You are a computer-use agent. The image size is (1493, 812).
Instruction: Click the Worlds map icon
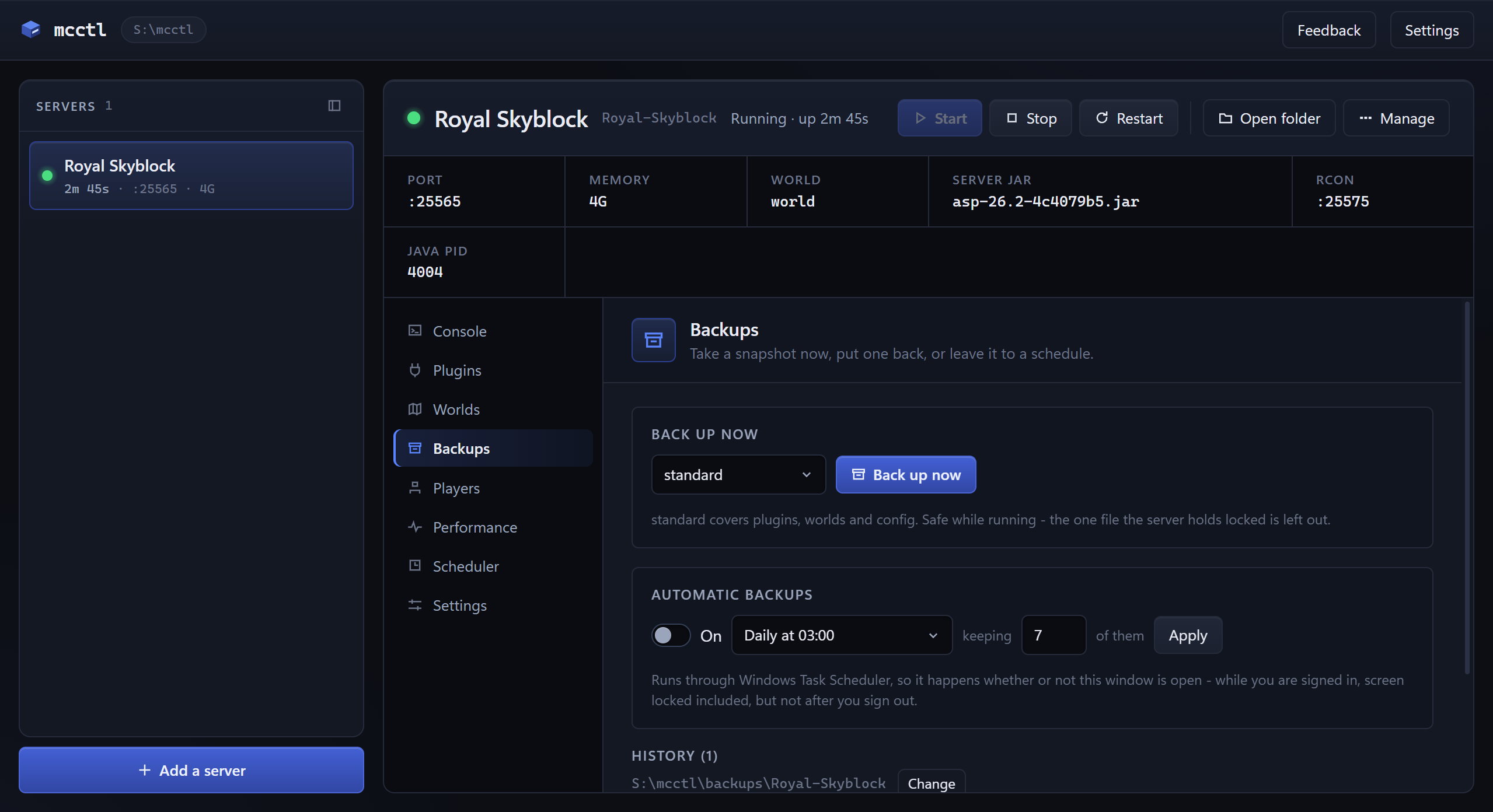pos(415,409)
